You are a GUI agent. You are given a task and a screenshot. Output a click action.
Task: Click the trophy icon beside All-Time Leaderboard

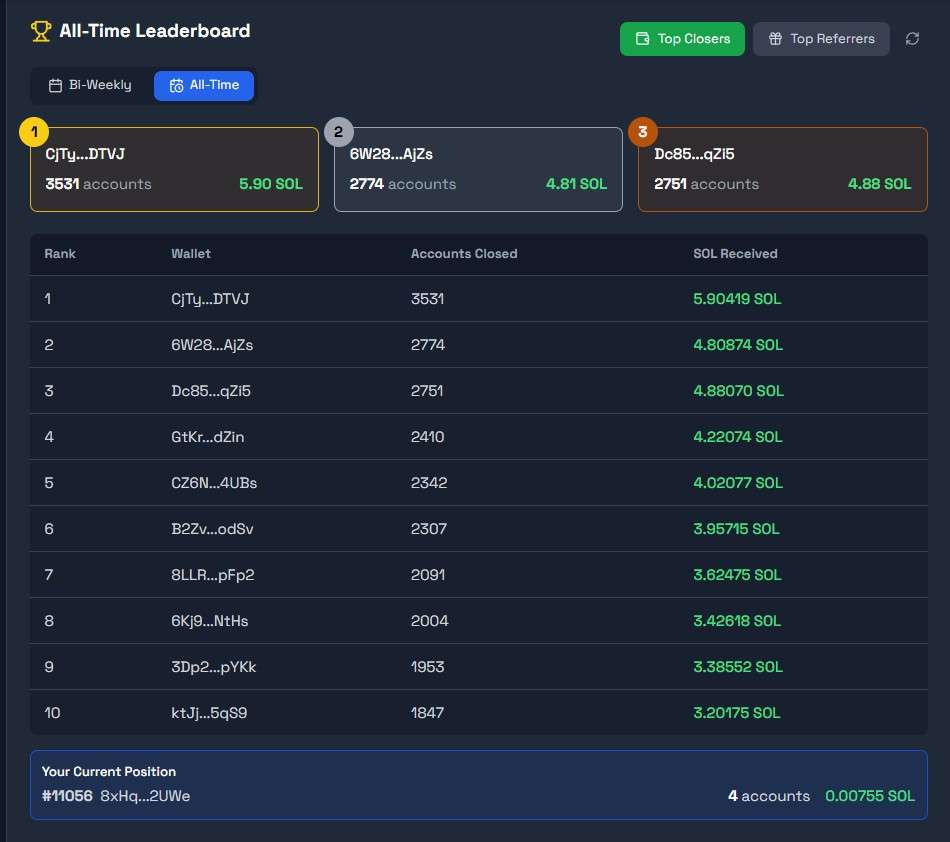click(x=41, y=31)
